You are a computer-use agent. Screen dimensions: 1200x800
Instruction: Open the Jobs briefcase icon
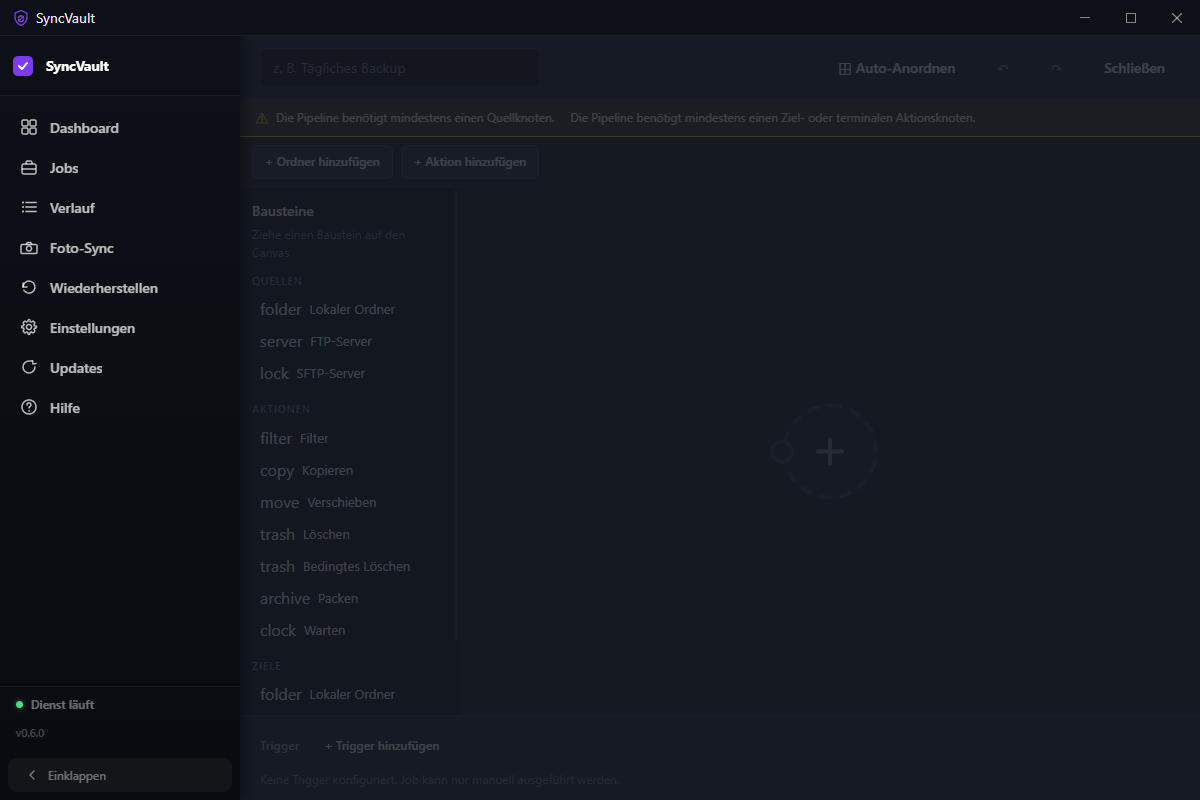pyautogui.click(x=29, y=168)
